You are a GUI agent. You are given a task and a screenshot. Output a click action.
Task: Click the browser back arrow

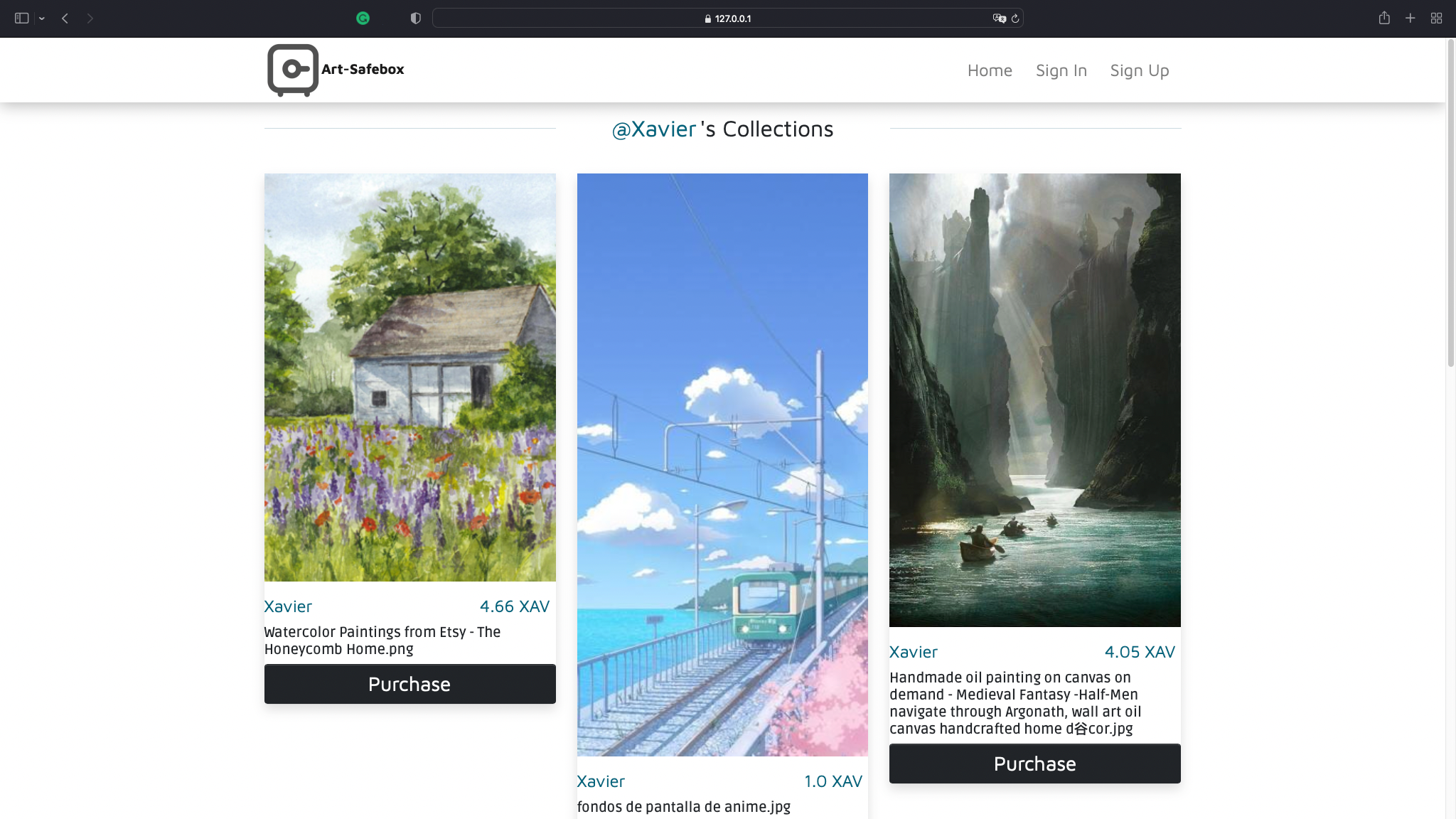click(x=65, y=18)
